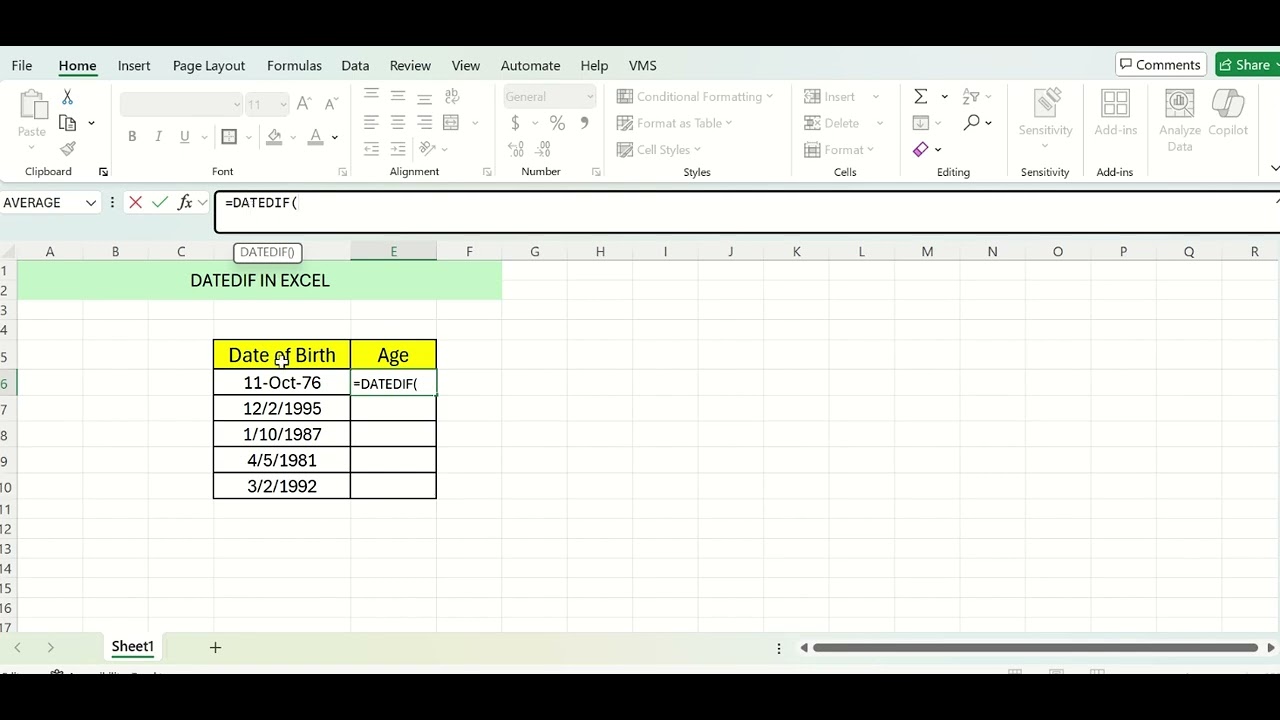Click the Analyze Data icon
The height and width of the screenshot is (720, 1280).
point(1180,104)
